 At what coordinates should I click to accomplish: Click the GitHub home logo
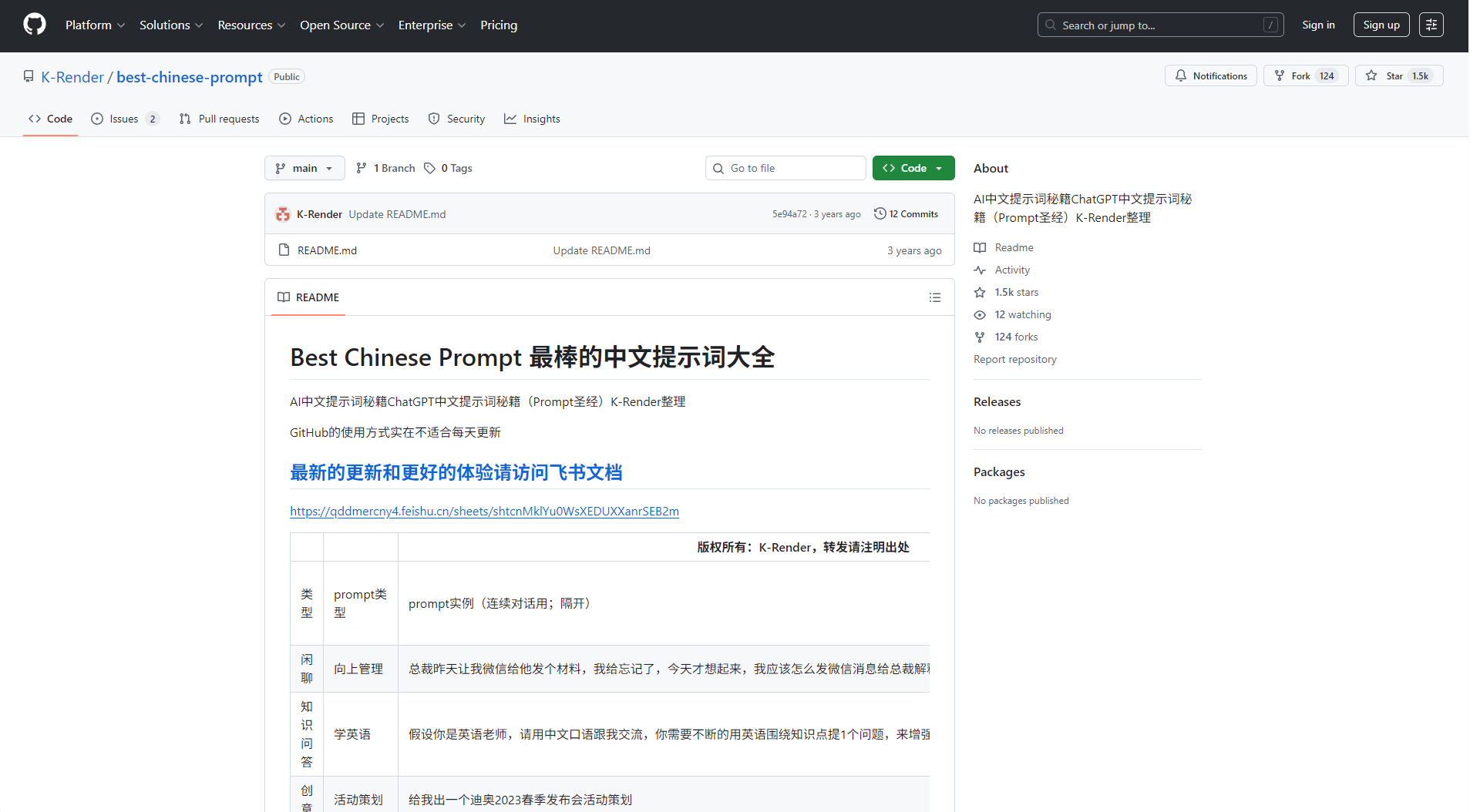tap(33, 24)
